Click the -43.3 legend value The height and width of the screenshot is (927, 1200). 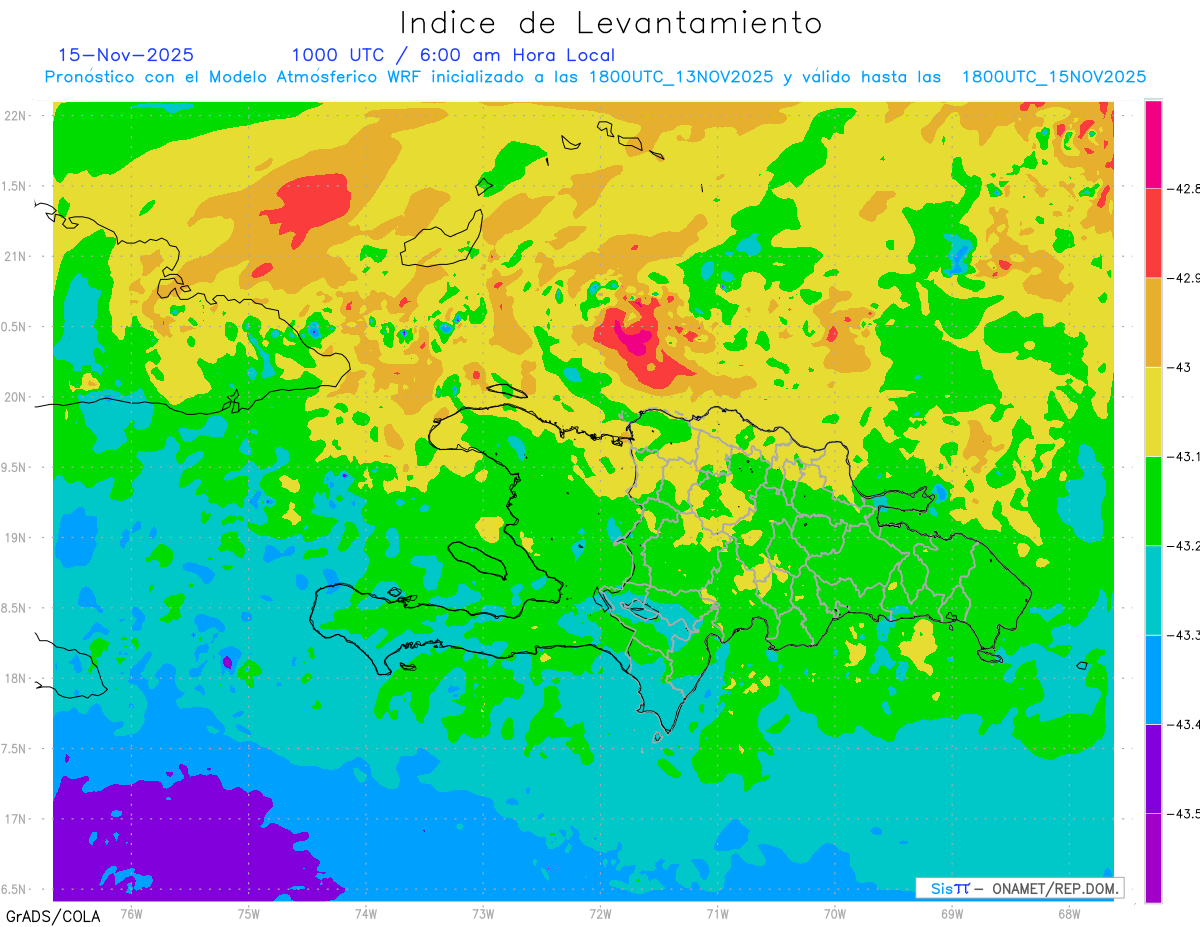click(1184, 635)
